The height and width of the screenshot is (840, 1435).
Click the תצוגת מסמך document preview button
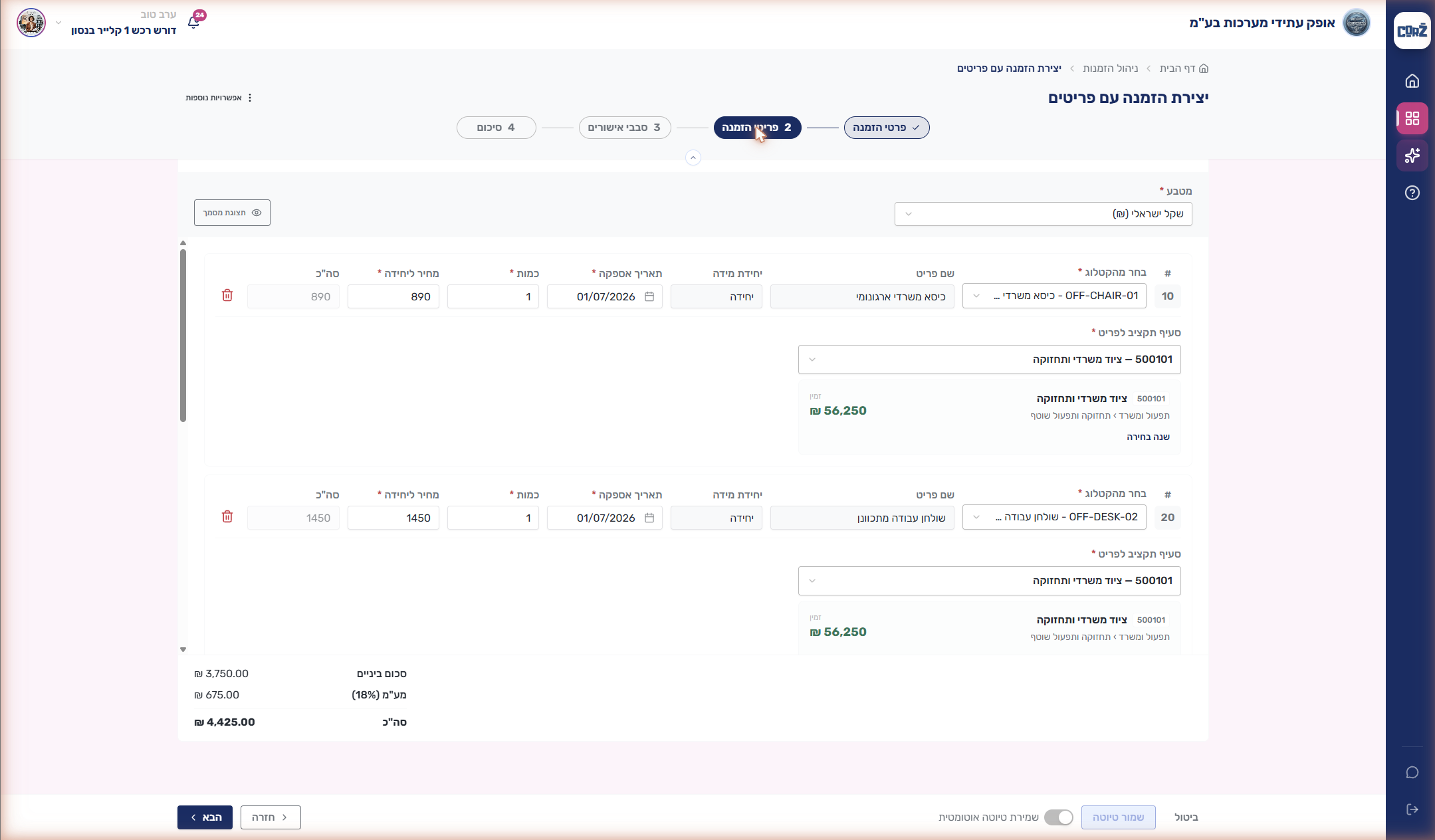tap(232, 213)
